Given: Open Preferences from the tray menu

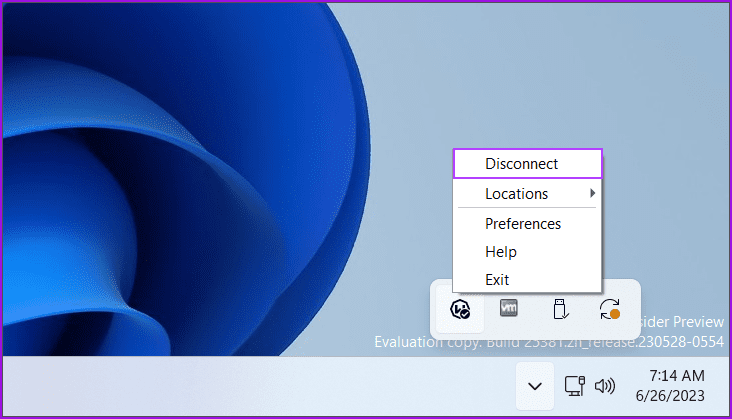Looking at the screenshot, I should click(528, 224).
